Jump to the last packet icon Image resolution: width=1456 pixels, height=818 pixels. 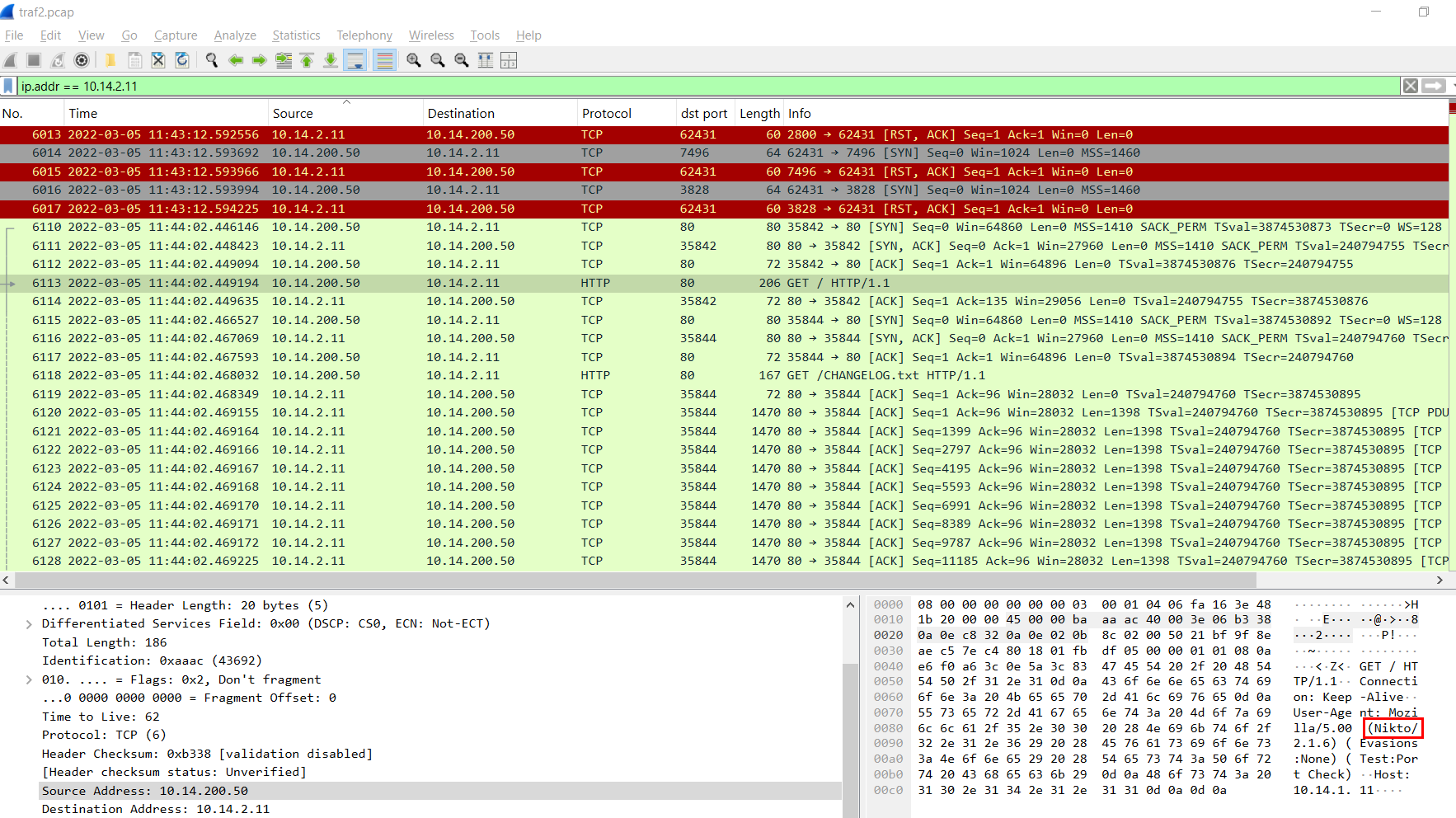point(331,60)
